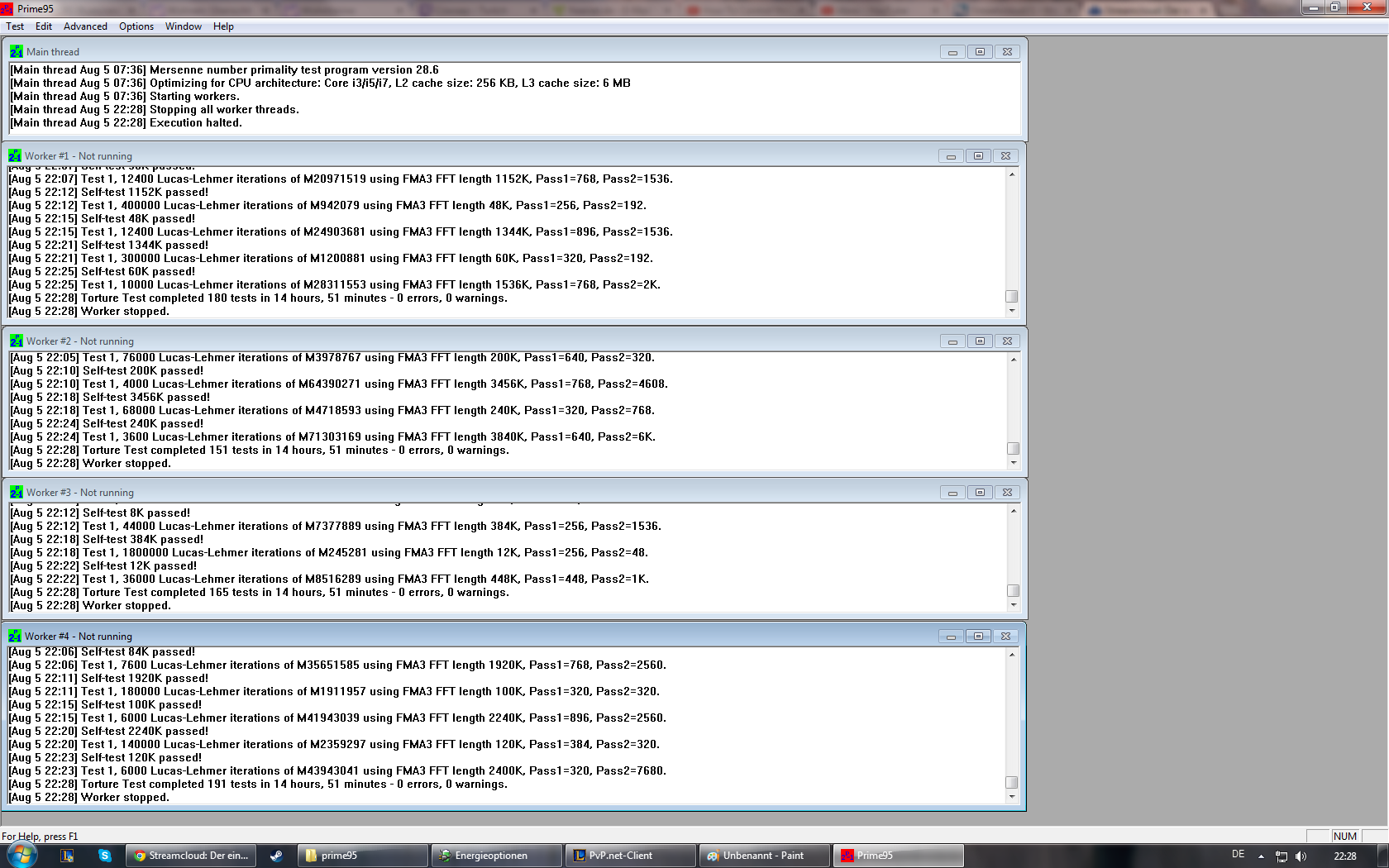Open the Edit menu

tap(44, 26)
